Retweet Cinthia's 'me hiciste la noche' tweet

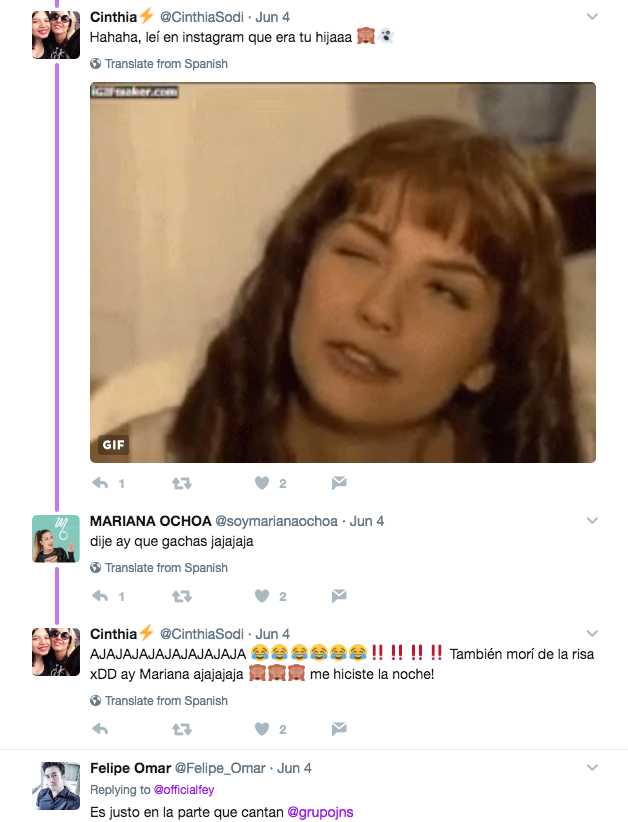pyautogui.click(x=182, y=729)
